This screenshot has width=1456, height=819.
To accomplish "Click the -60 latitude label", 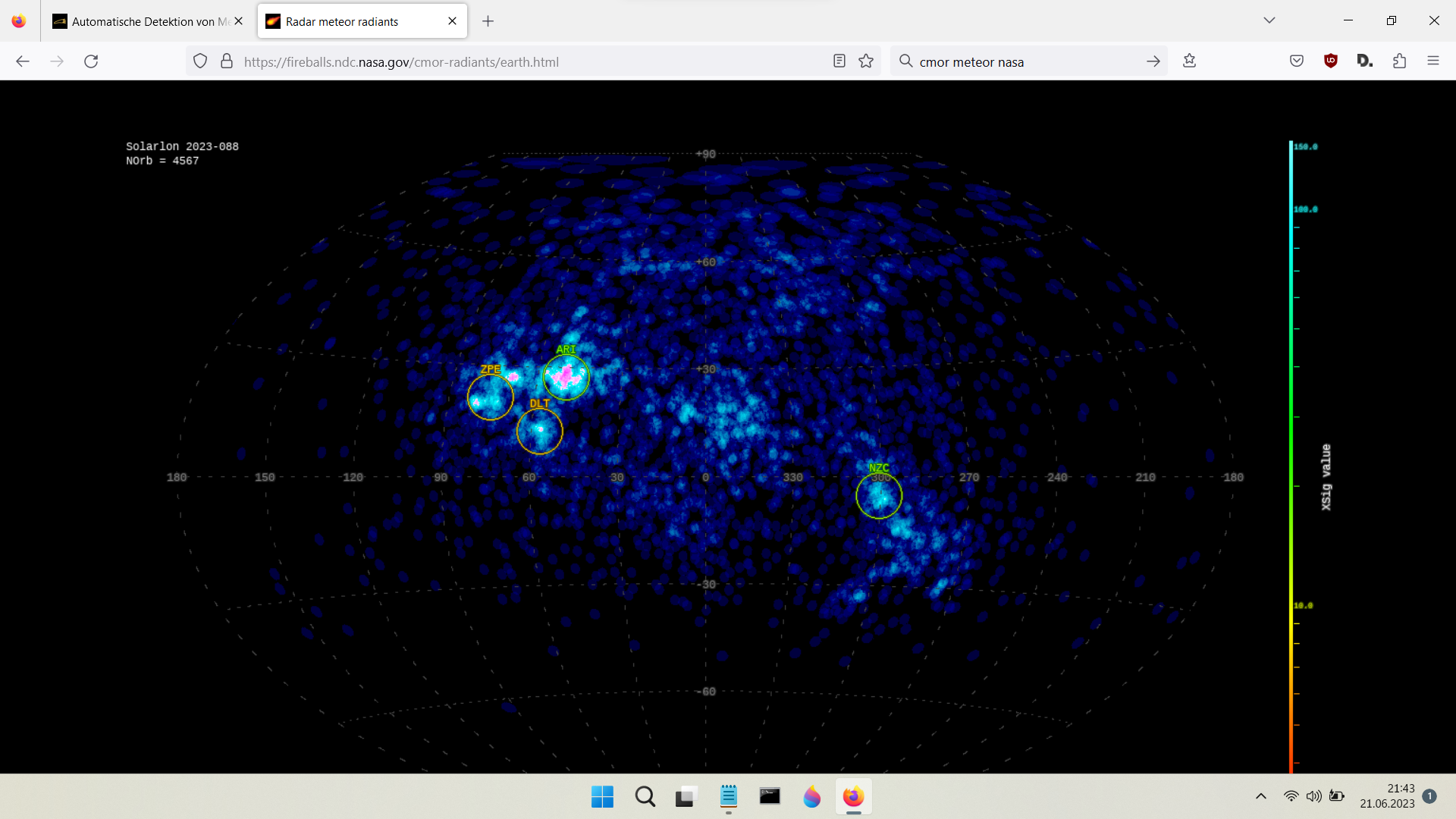I will click(x=707, y=692).
